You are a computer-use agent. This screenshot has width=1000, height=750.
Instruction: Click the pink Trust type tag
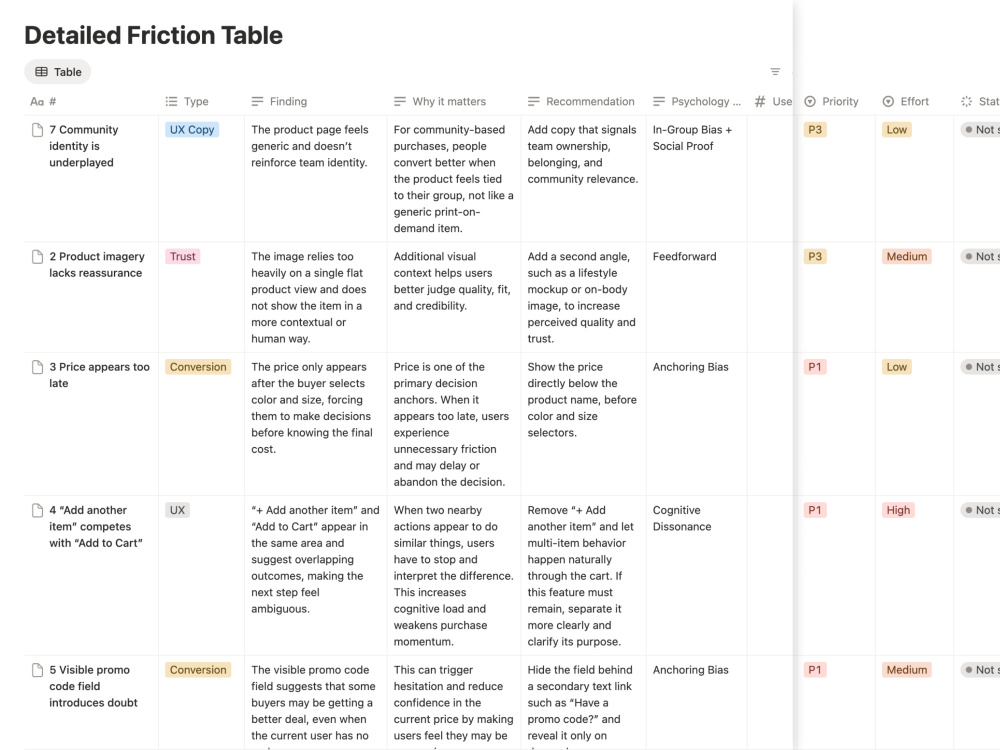[182, 256]
